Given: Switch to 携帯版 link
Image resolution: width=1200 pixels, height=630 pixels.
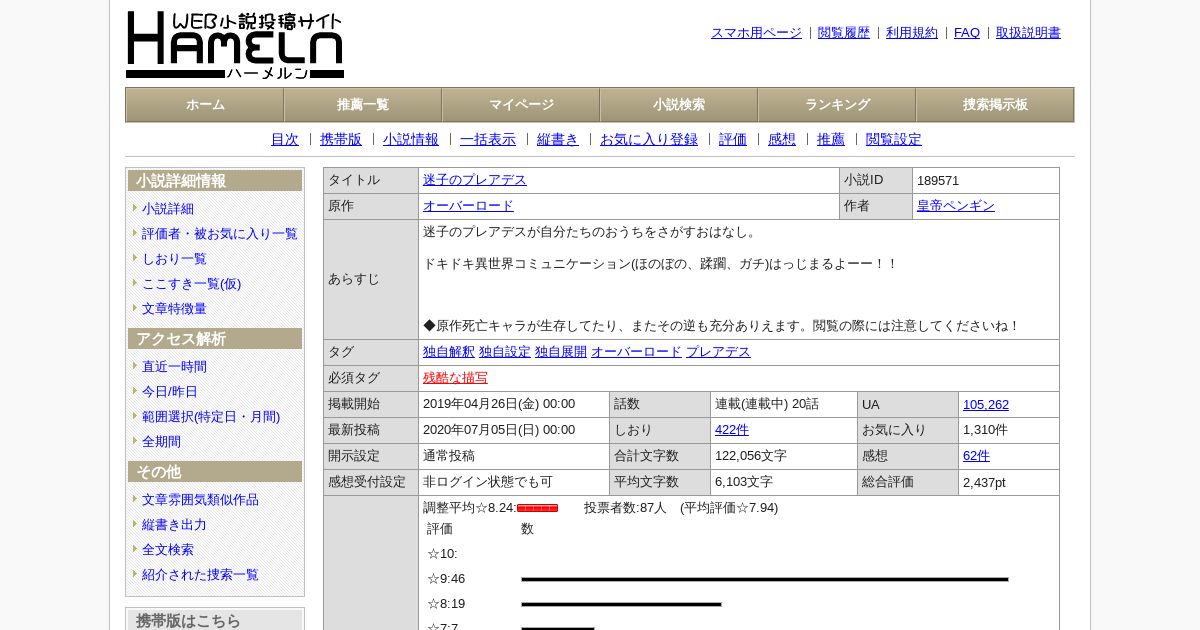Looking at the screenshot, I should coord(341,140).
